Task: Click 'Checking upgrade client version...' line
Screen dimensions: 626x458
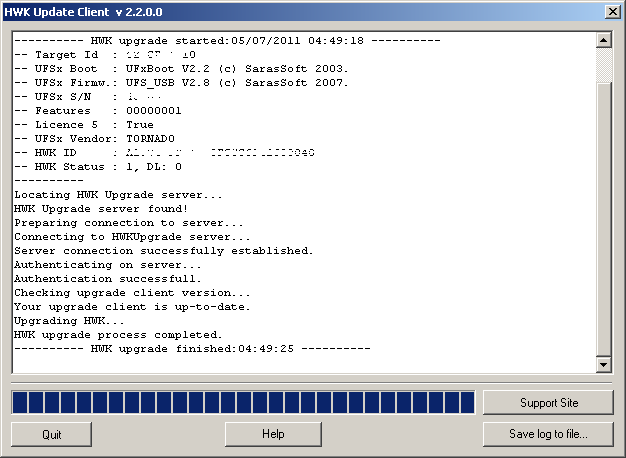Action: [x=132, y=293]
